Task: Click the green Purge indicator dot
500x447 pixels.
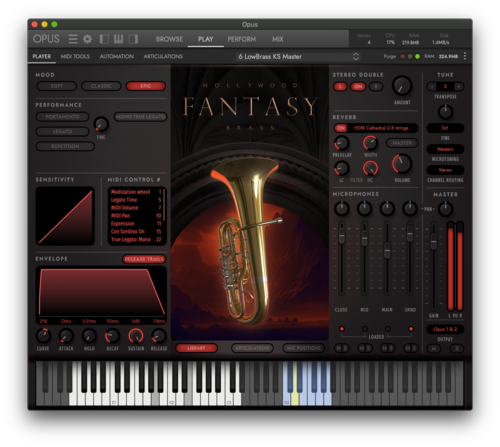Action: coord(417,56)
